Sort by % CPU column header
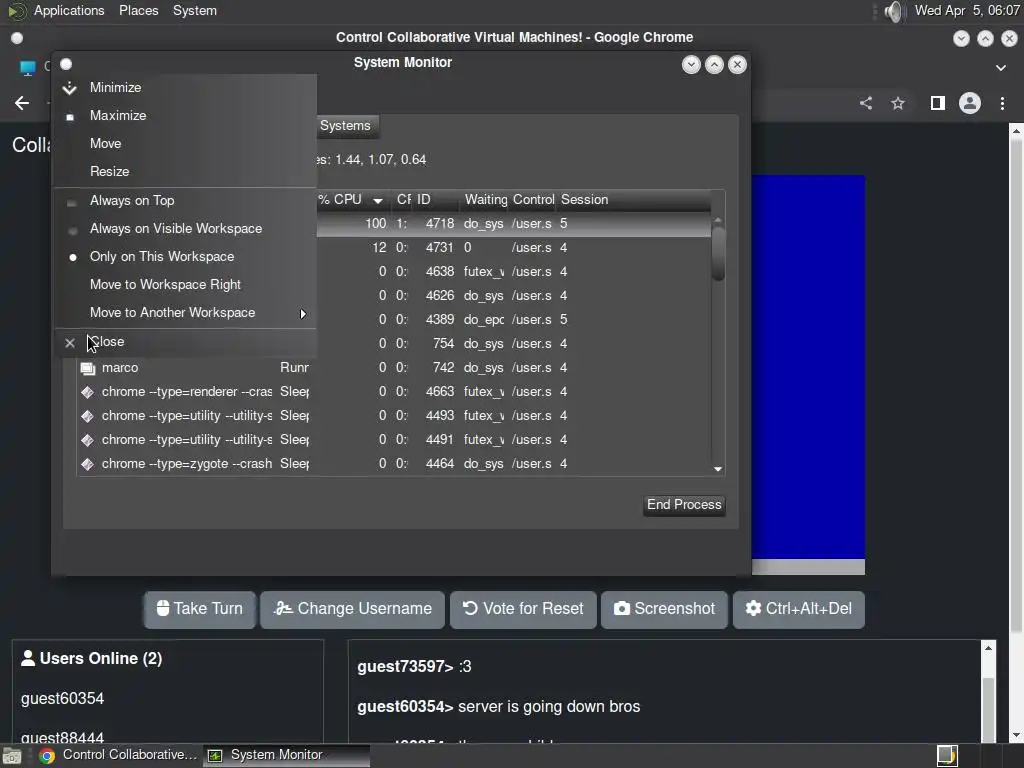Image resolution: width=1024 pixels, height=768 pixels. point(351,200)
